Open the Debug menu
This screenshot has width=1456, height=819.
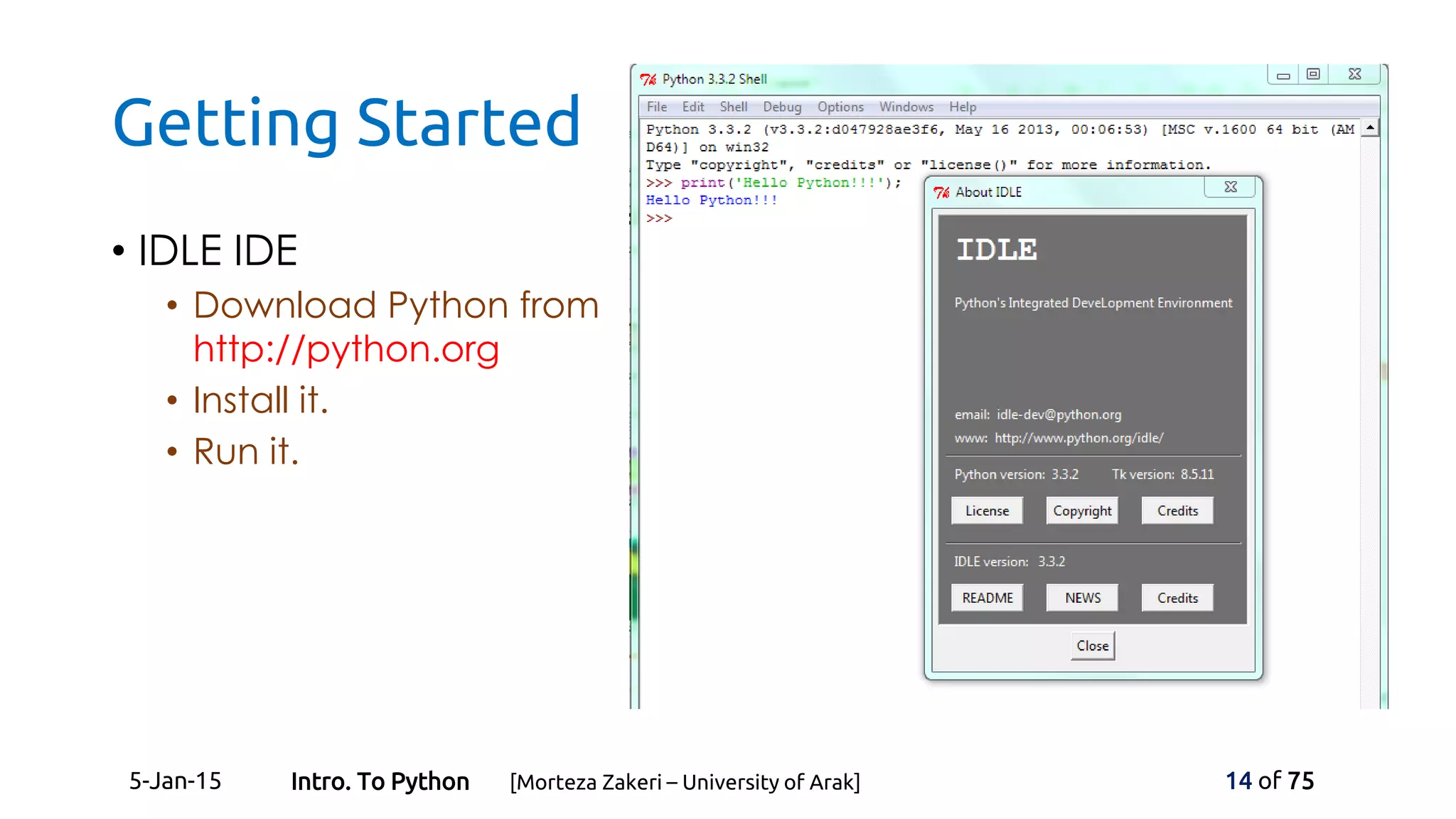(x=782, y=107)
